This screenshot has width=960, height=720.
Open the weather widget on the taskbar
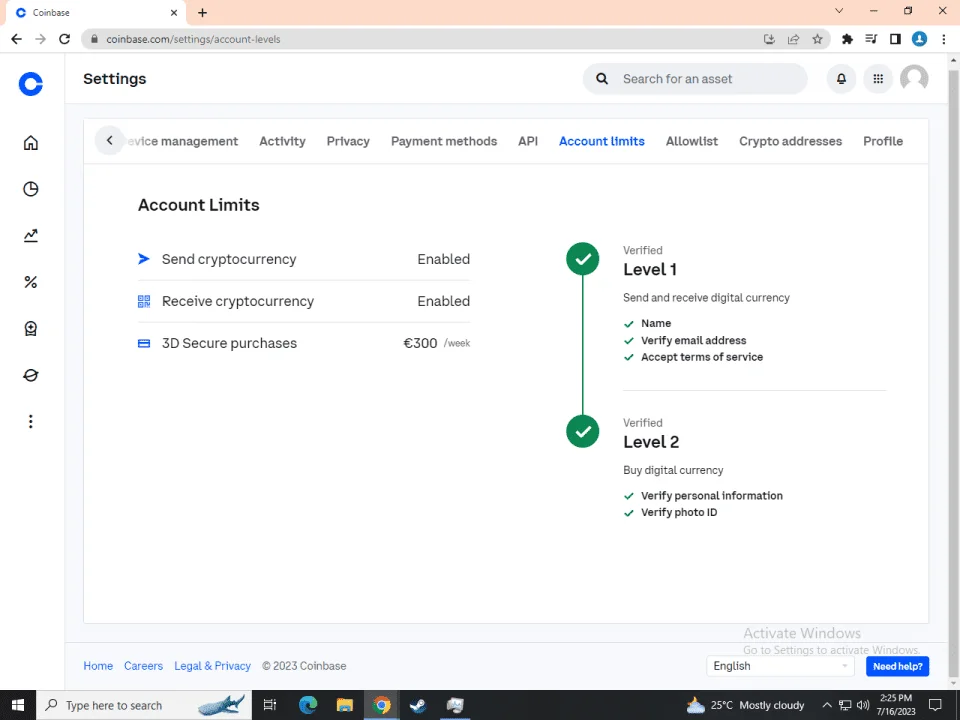[745, 705]
